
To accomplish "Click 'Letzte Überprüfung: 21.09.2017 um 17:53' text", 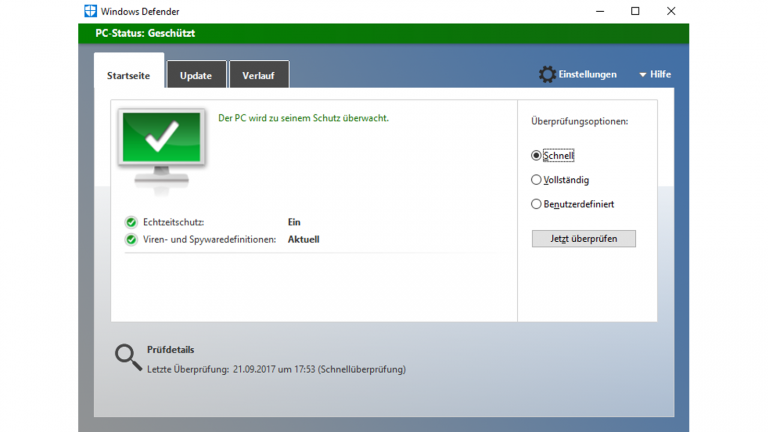I will 231,369.
